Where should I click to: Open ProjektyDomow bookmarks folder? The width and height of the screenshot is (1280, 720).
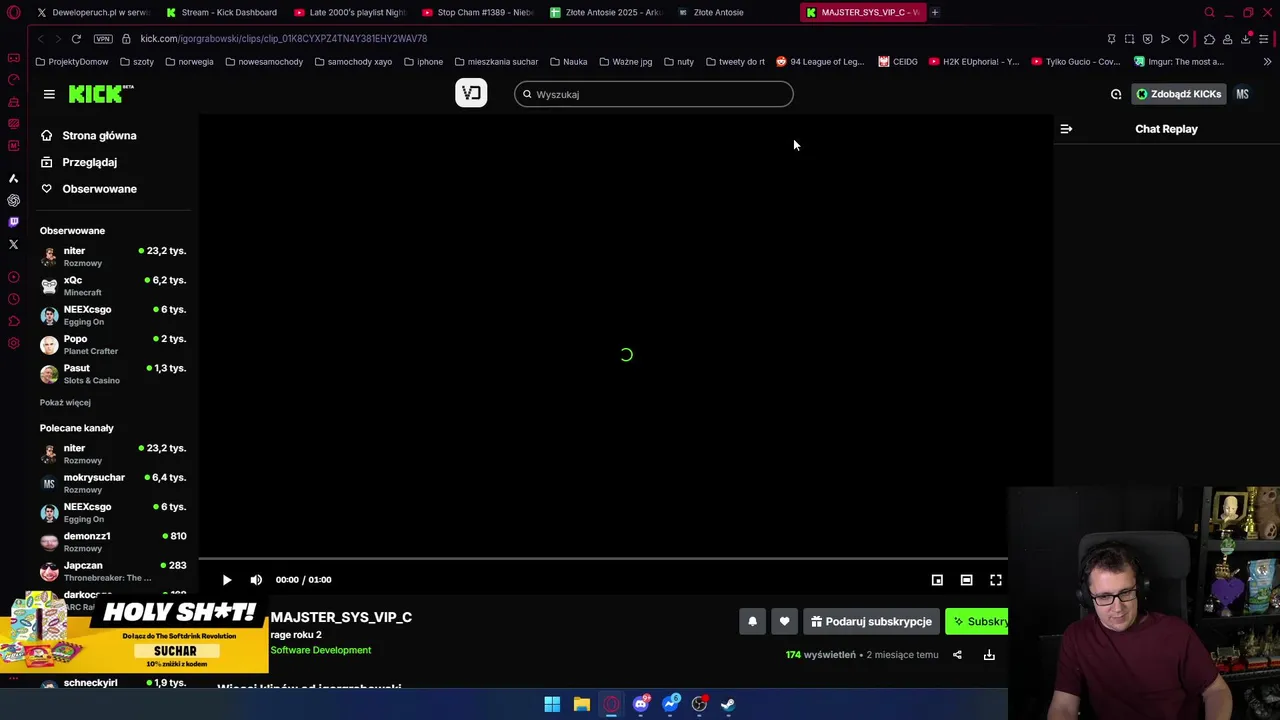72,61
